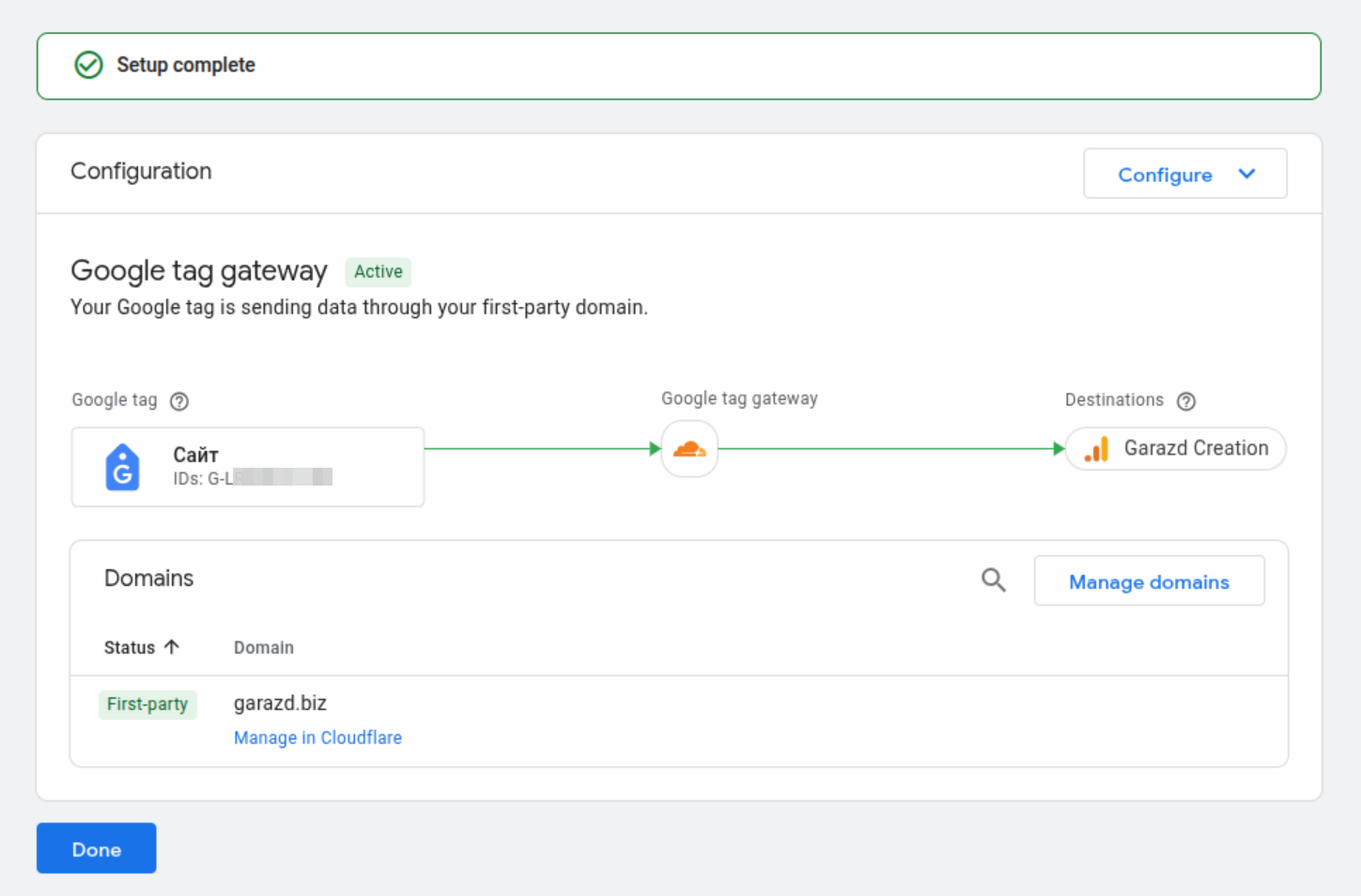Image resolution: width=1361 pixels, height=896 pixels.
Task: Click the orange Cloudflare gateway icon
Action: pos(689,449)
